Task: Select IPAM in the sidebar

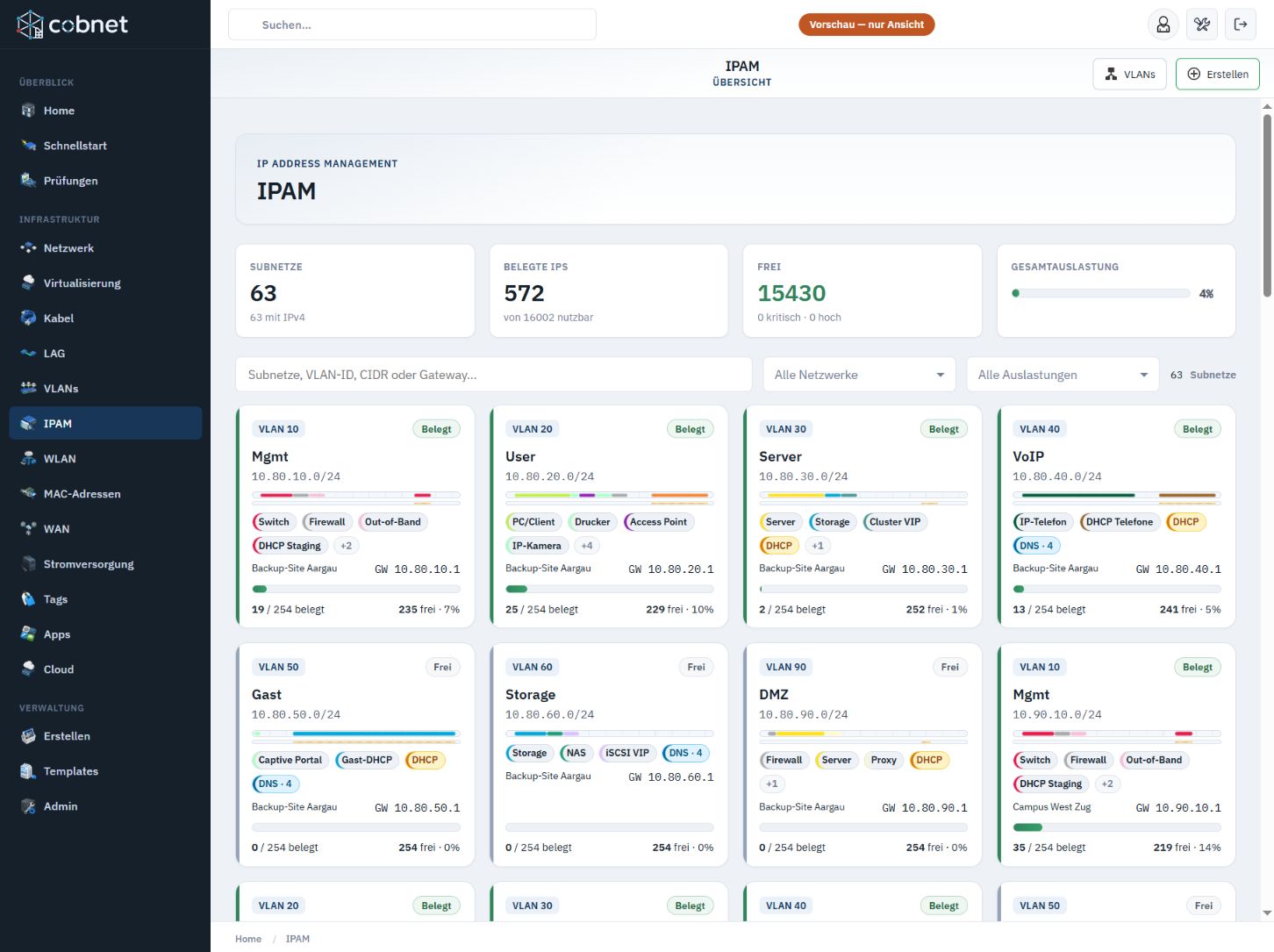Action: click(105, 424)
